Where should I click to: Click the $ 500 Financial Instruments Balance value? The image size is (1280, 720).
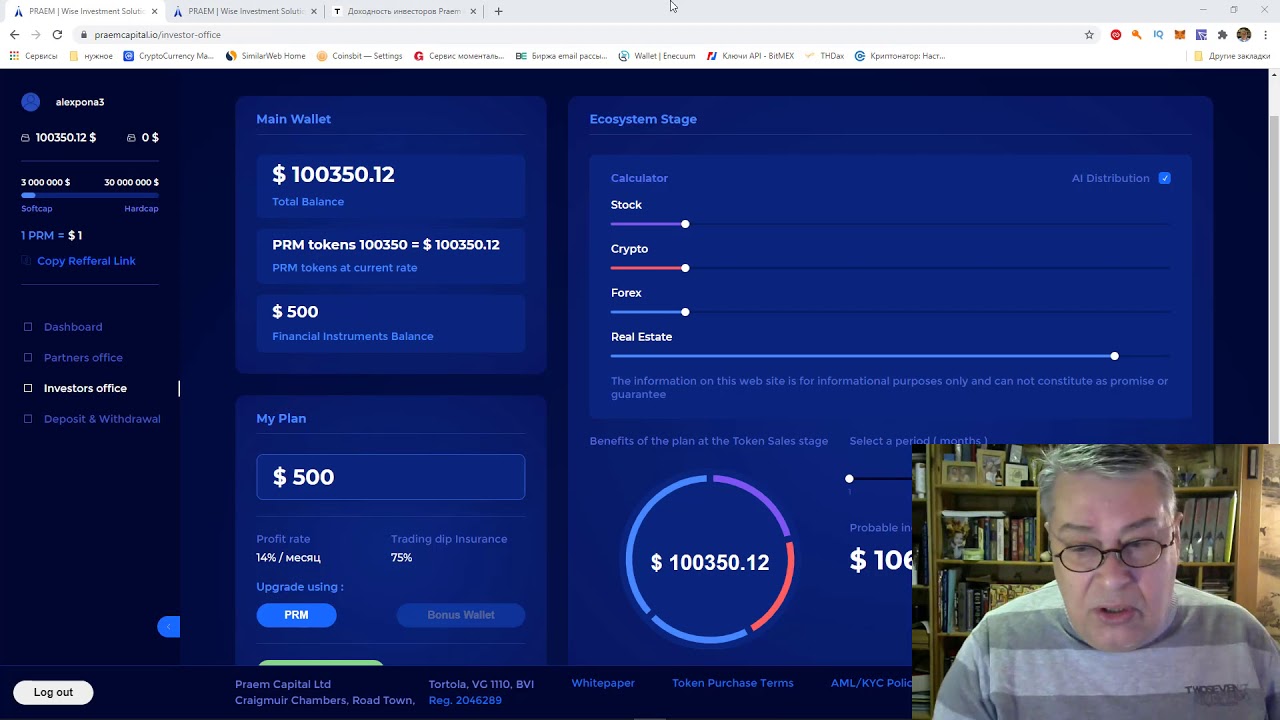coord(295,312)
